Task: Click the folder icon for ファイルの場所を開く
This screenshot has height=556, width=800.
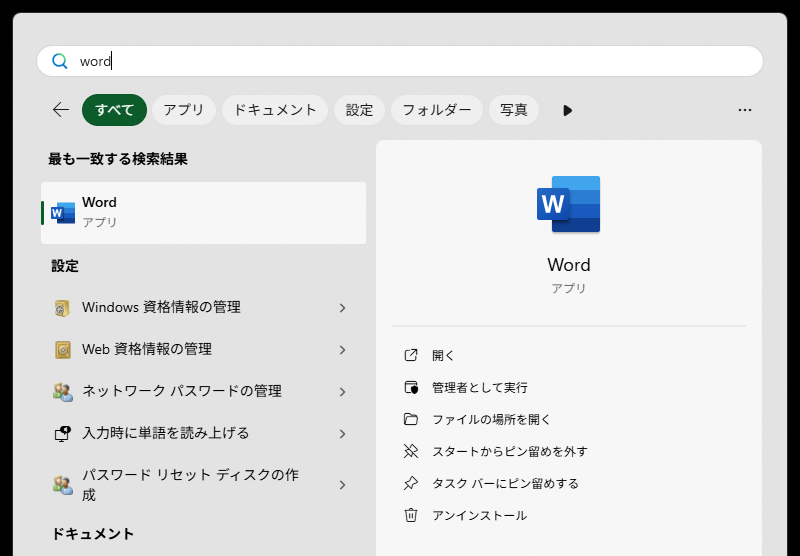Action: (411, 419)
